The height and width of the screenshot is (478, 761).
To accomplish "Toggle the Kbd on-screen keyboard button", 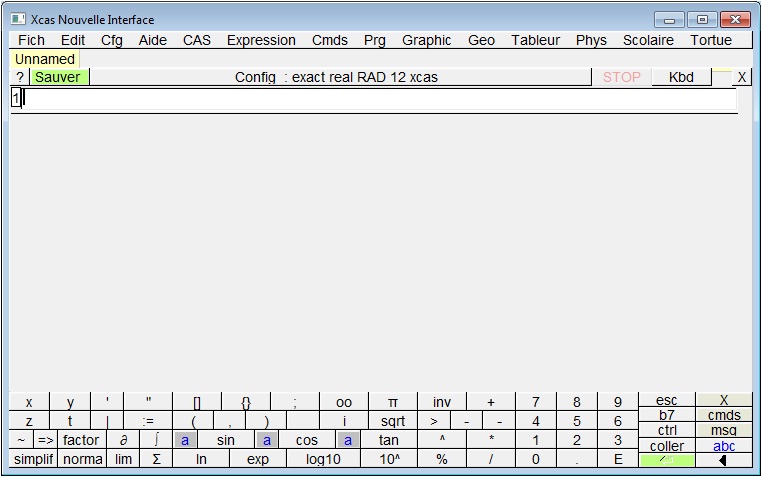I will tap(681, 77).
